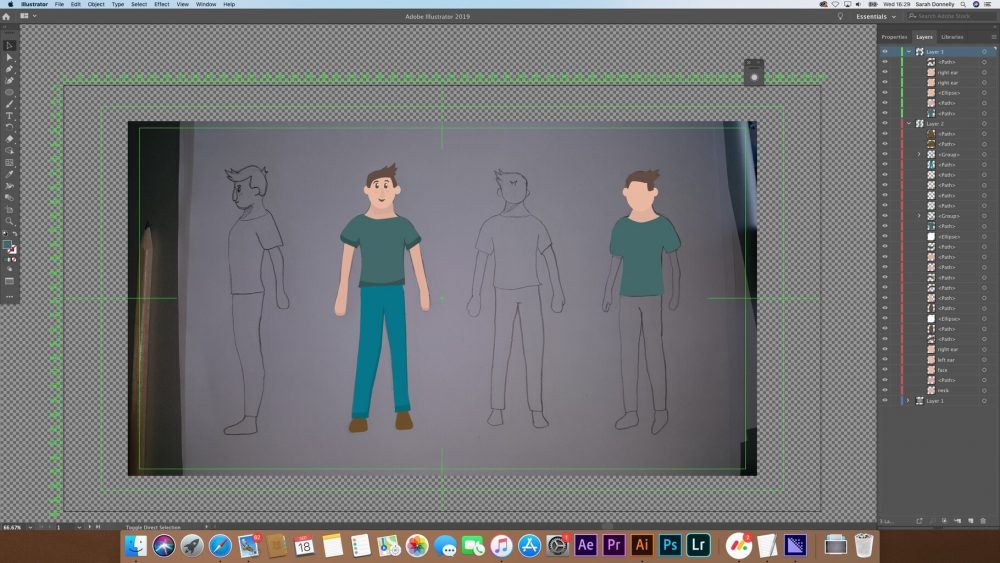This screenshot has height=563, width=1000.
Task: Select the Type tool
Action: pos(10,116)
